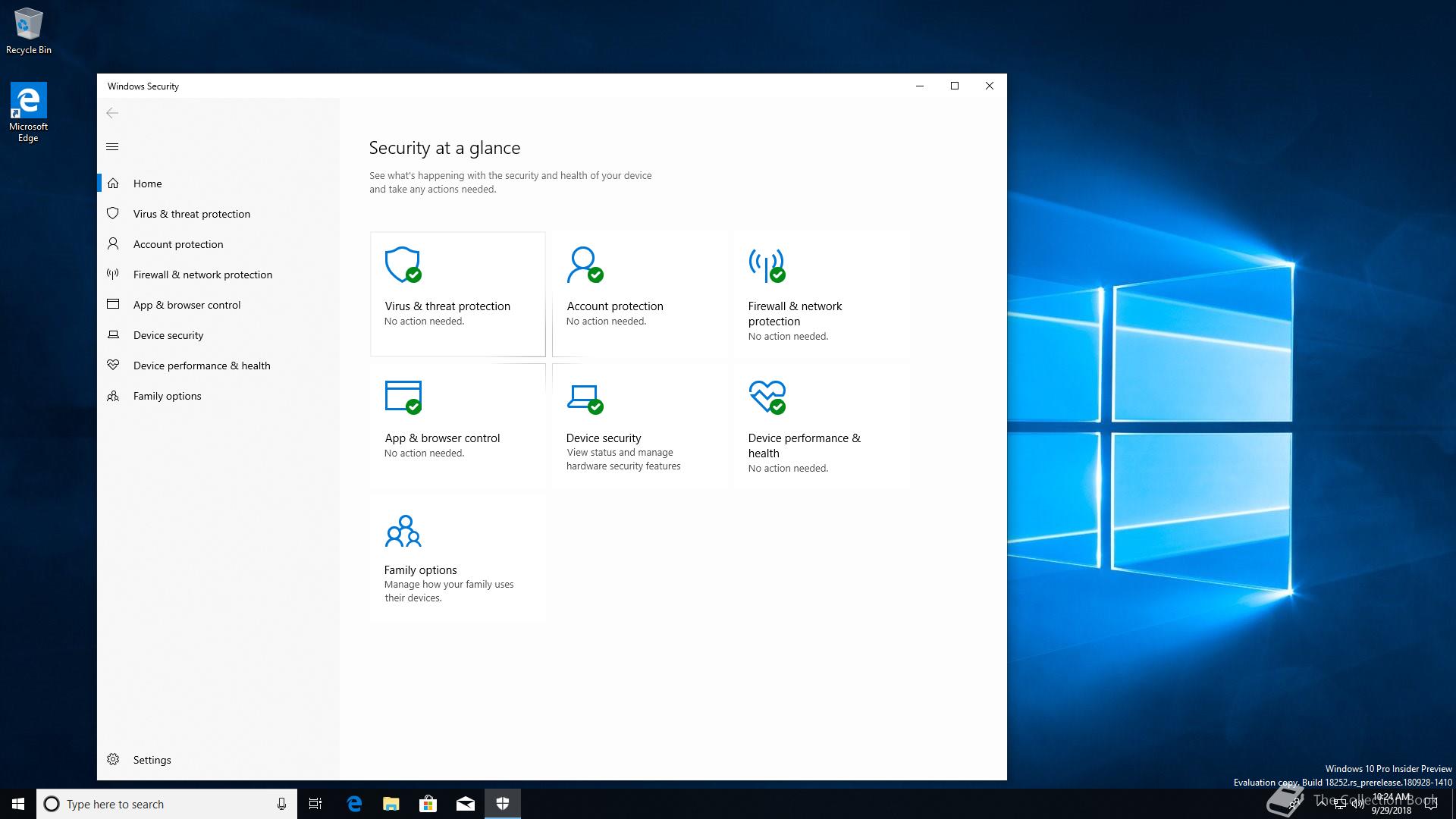The height and width of the screenshot is (819, 1456).
Task: Choose Device security sidebar entry
Action: point(168,335)
